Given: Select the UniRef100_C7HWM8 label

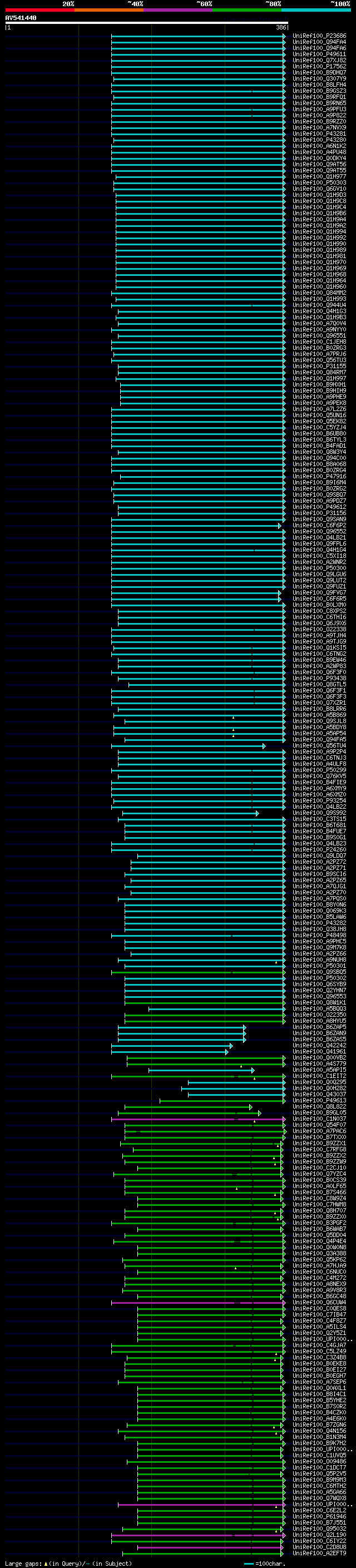Looking at the screenshot, I should 319,1205.
